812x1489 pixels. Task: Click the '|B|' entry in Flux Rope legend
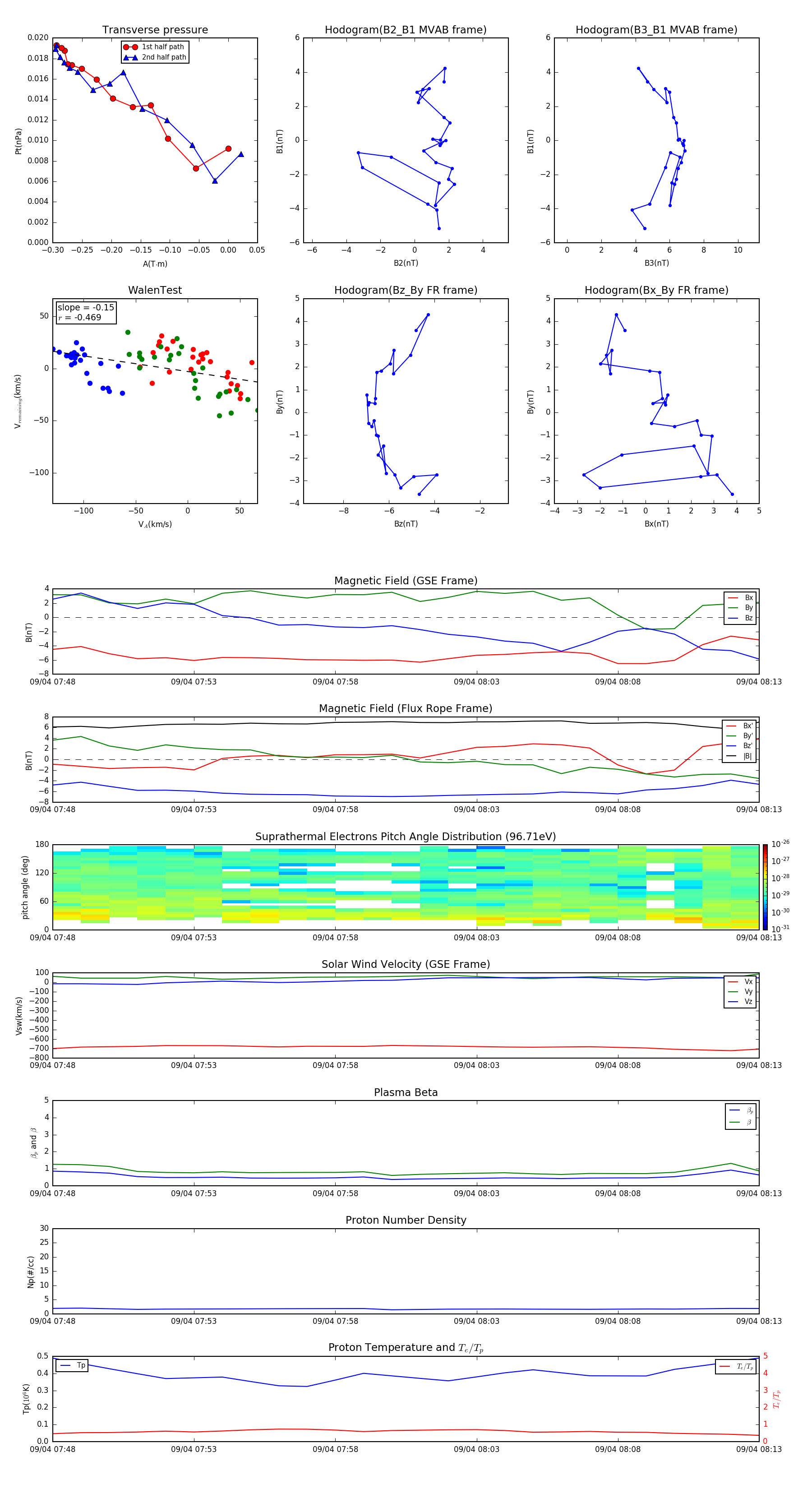[740, 756]
